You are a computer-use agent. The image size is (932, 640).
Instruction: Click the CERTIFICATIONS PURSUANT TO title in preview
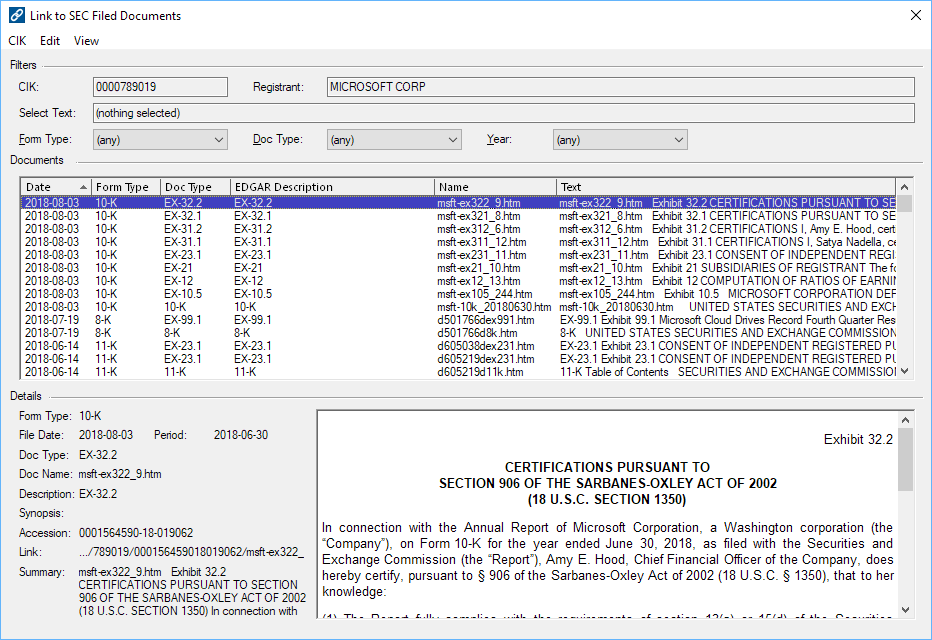(x=607, y=467)
